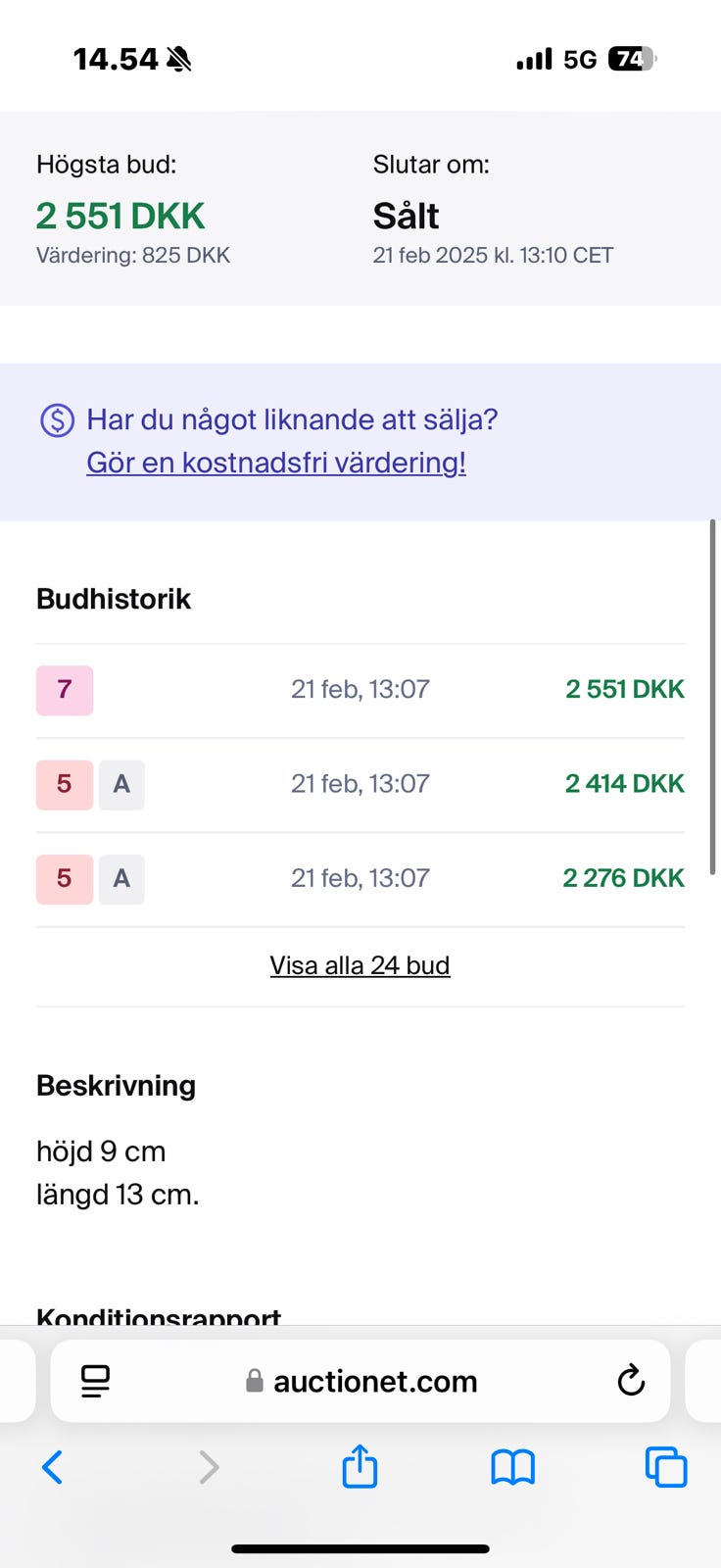The width and height of the screenshot is (721, 1568).
Task: Open the page reader menu icon
Action: (96, 1381)
